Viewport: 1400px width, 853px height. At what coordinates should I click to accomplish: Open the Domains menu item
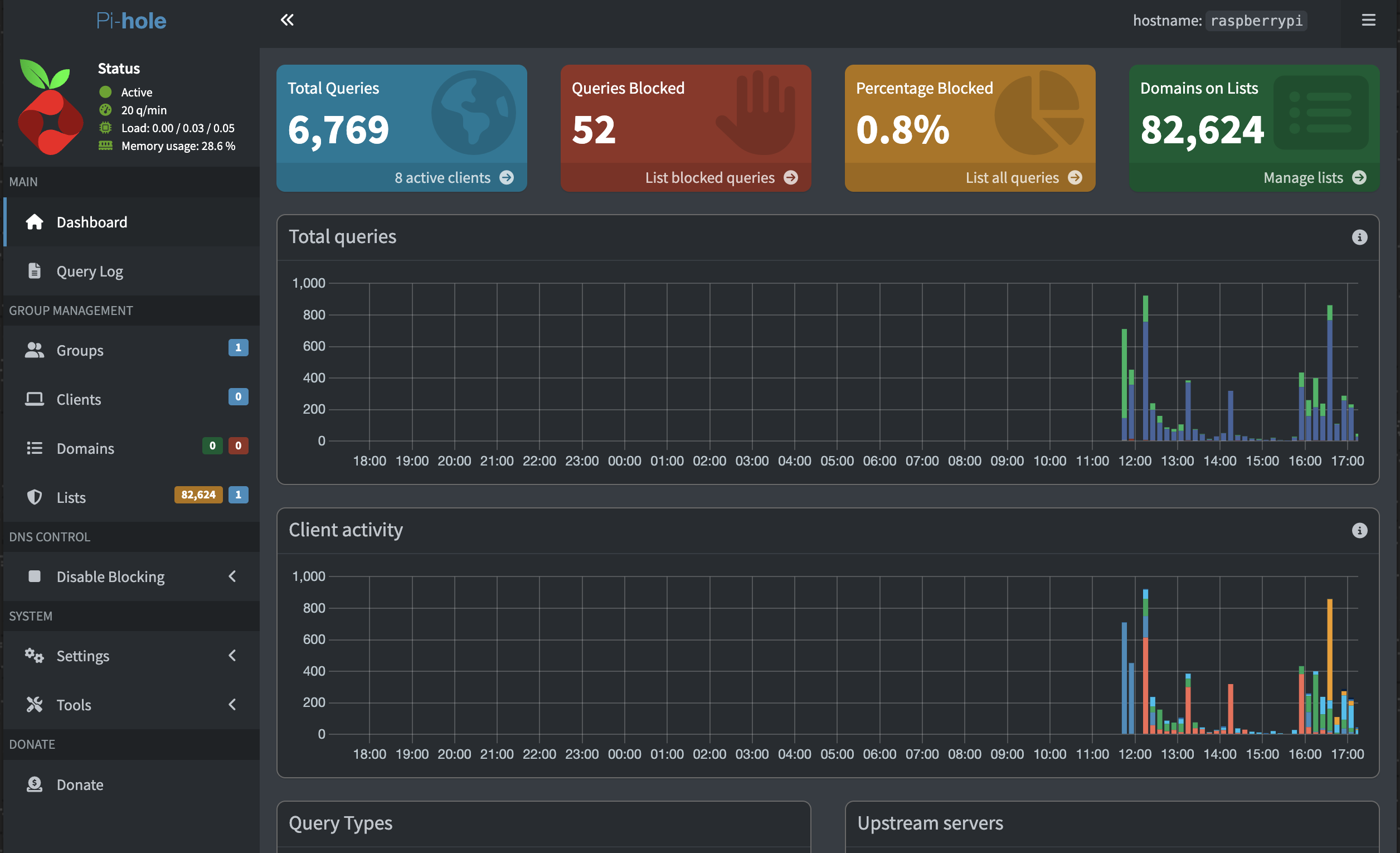[x=132, y=448]
